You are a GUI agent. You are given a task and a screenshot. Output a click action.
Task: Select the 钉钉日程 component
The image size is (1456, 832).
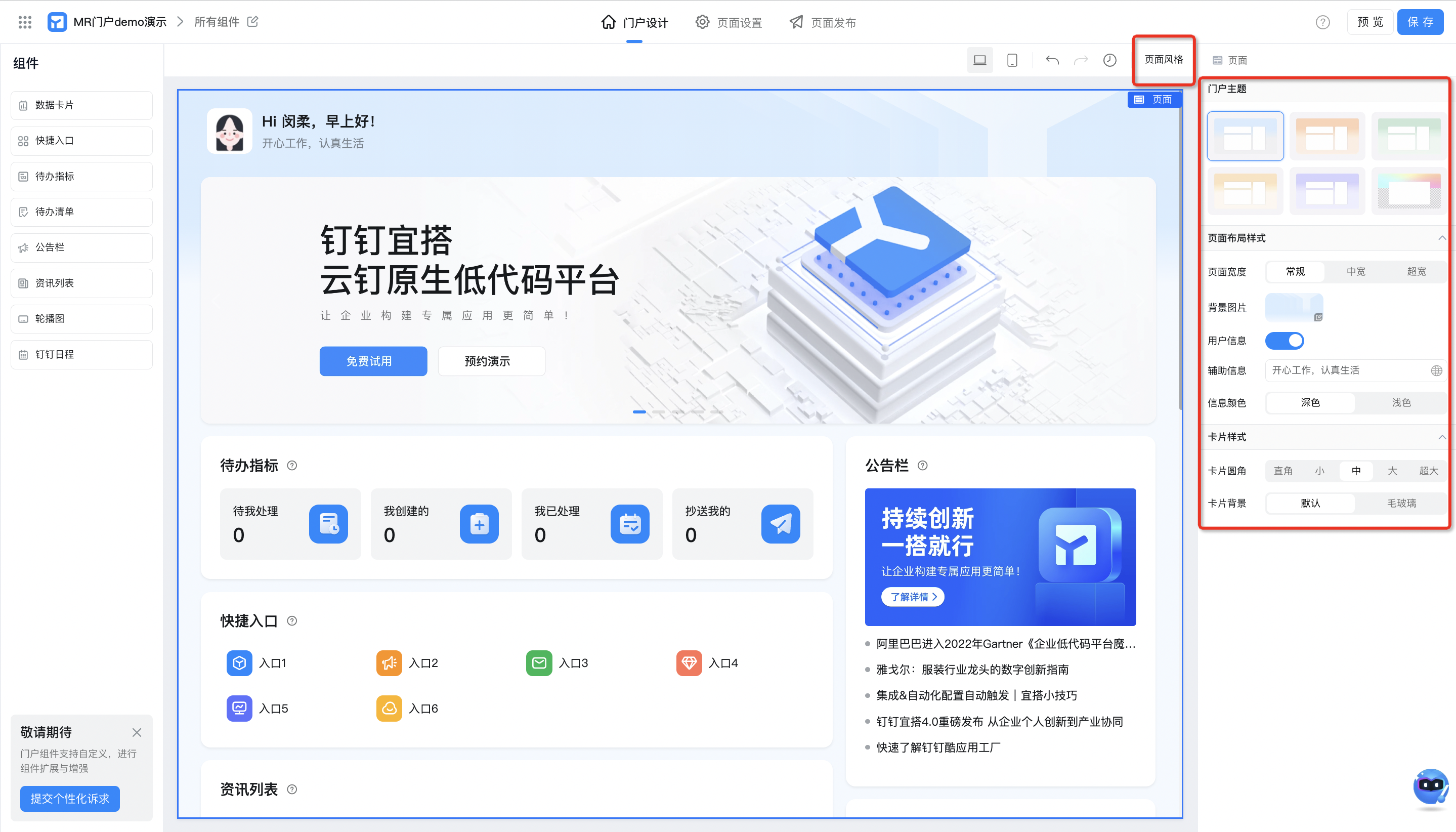81,354
